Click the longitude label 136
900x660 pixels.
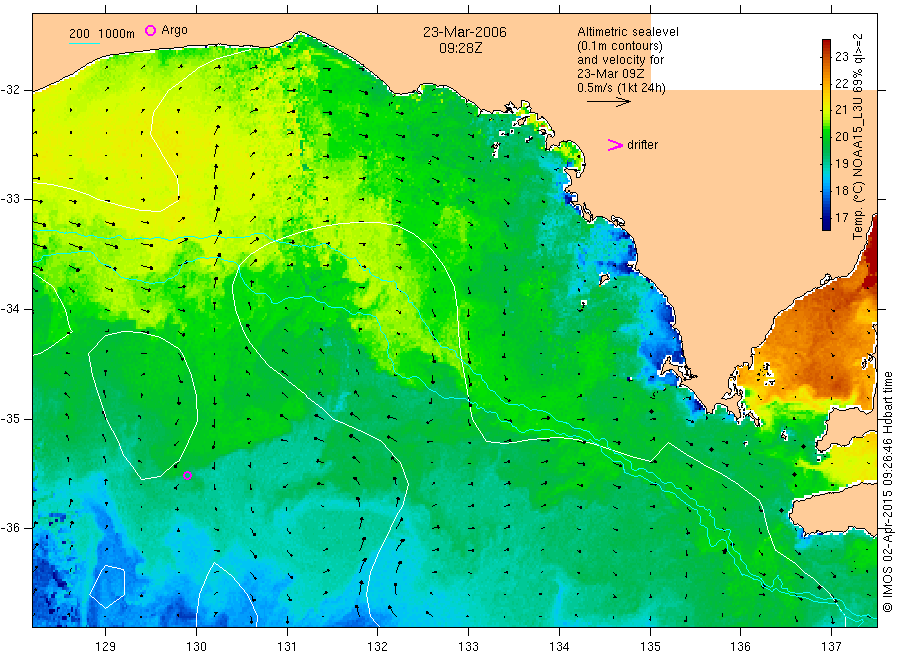[740, 647]
